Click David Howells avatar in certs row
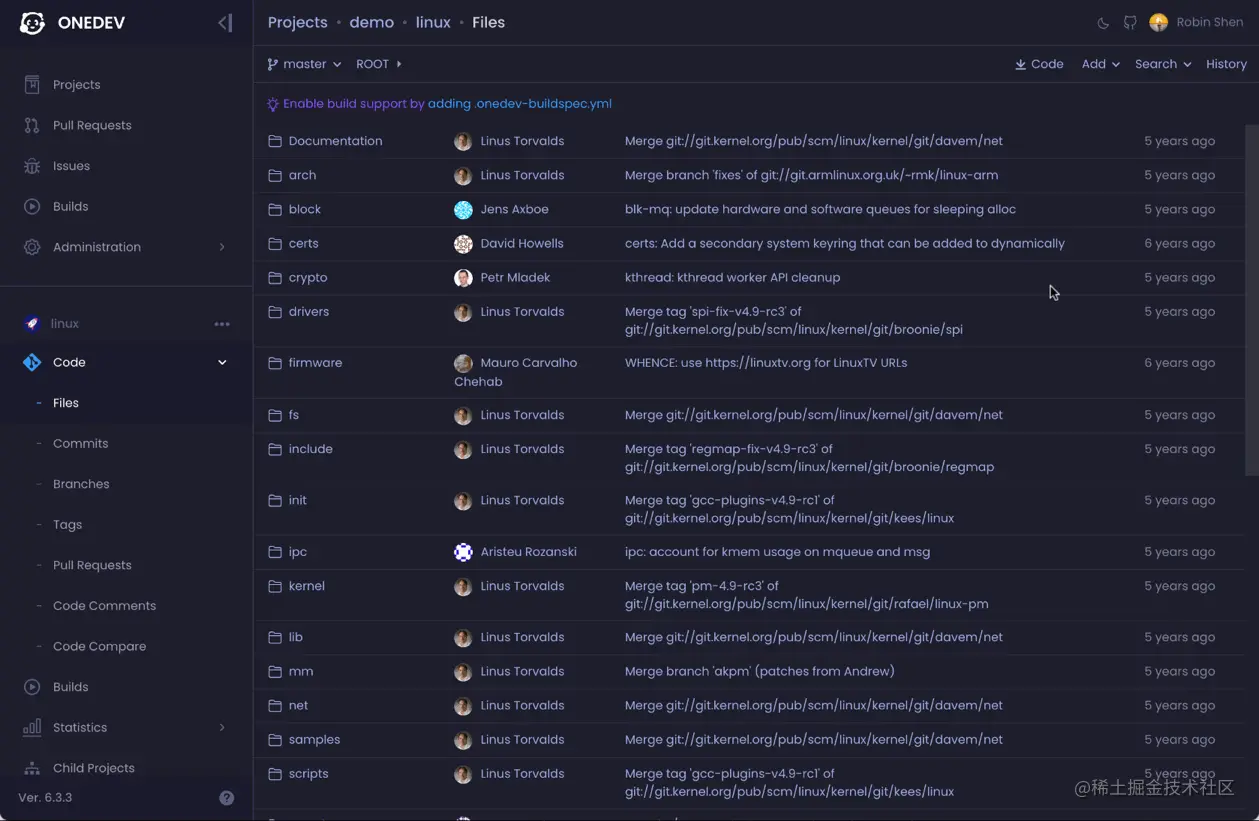The width and height of the screenshot is (1259, 821). tap(463, 244)
